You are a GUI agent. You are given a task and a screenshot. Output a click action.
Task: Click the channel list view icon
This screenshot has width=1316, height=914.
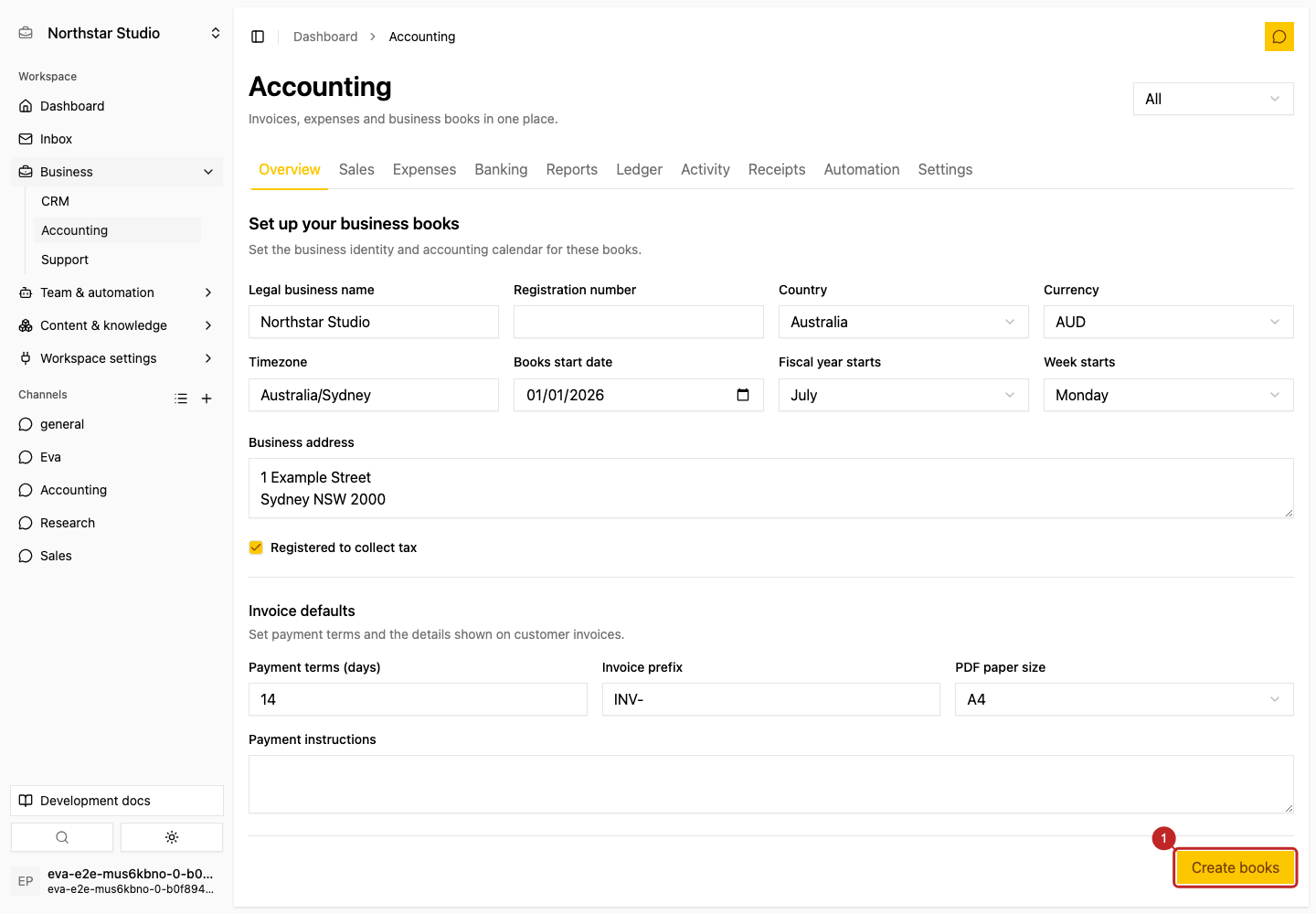pyautogui.click(x=181, y=399)
